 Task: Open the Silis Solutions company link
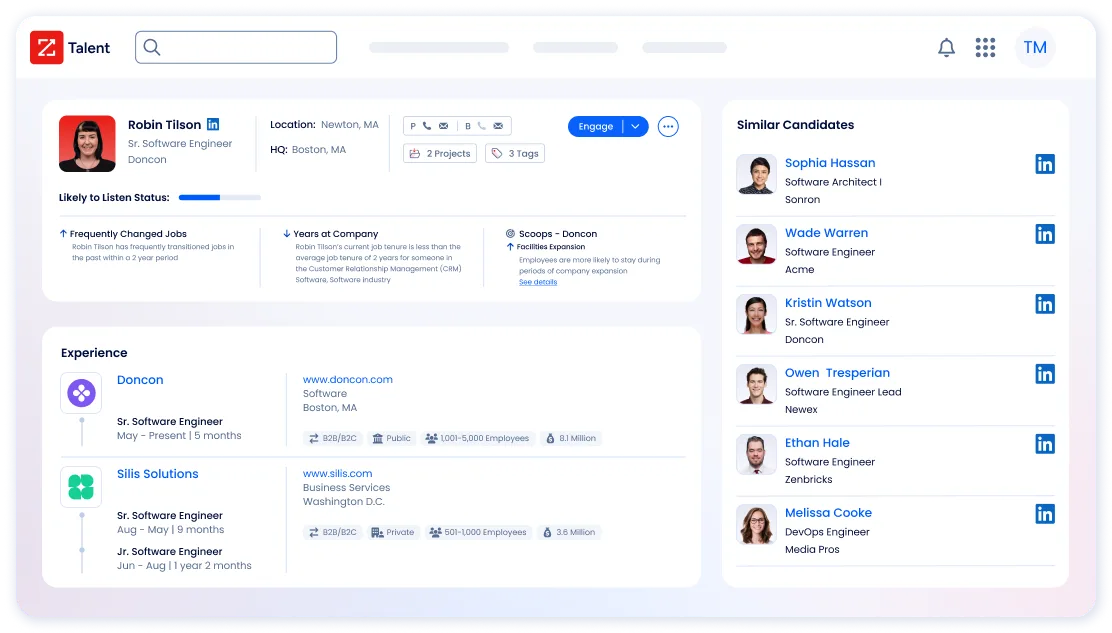[157, 474]
